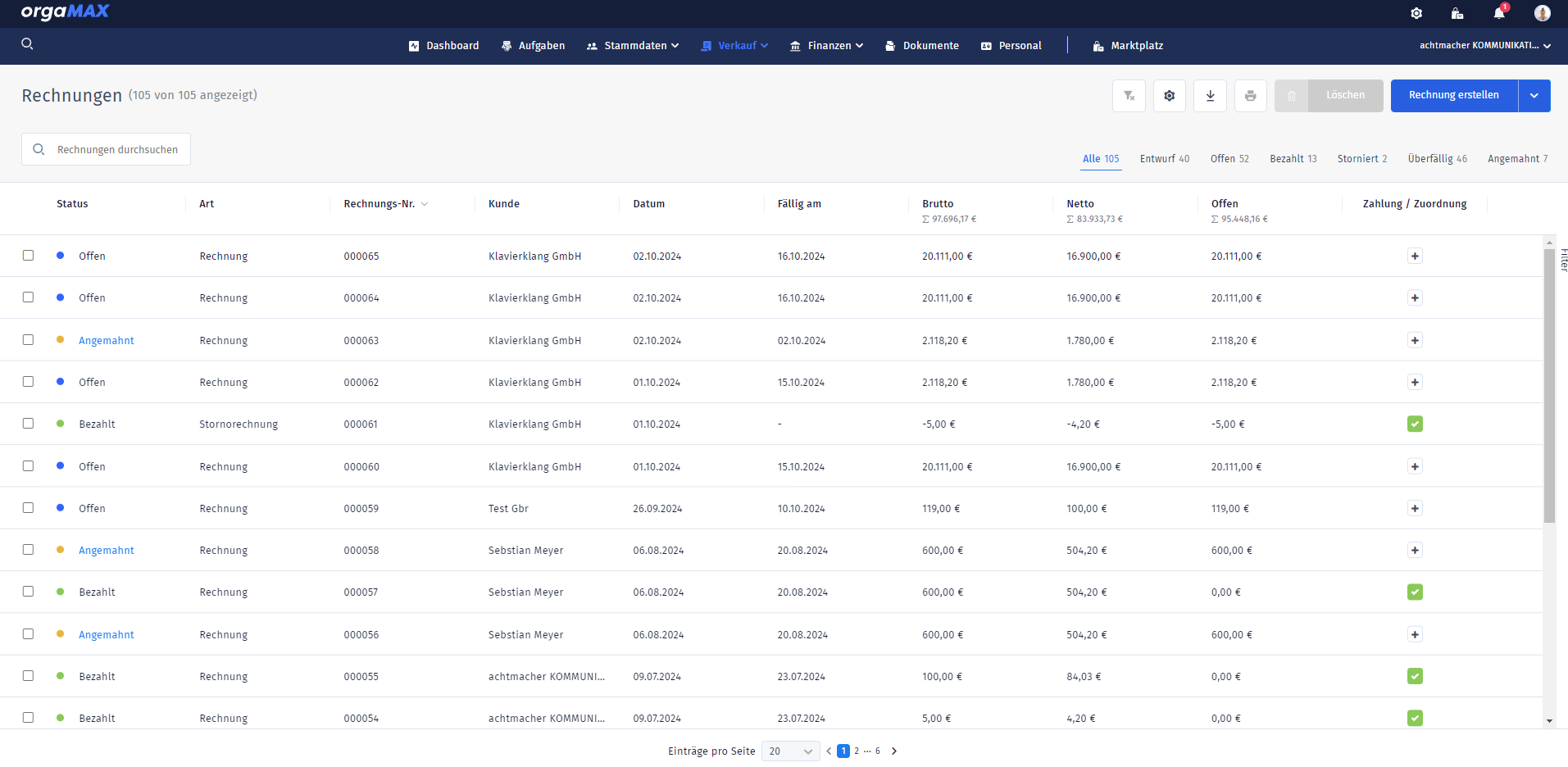This screenshot has width=1568, height=767.
Task: Switch to the Überfällig tab
Action: coord(1437,159)
